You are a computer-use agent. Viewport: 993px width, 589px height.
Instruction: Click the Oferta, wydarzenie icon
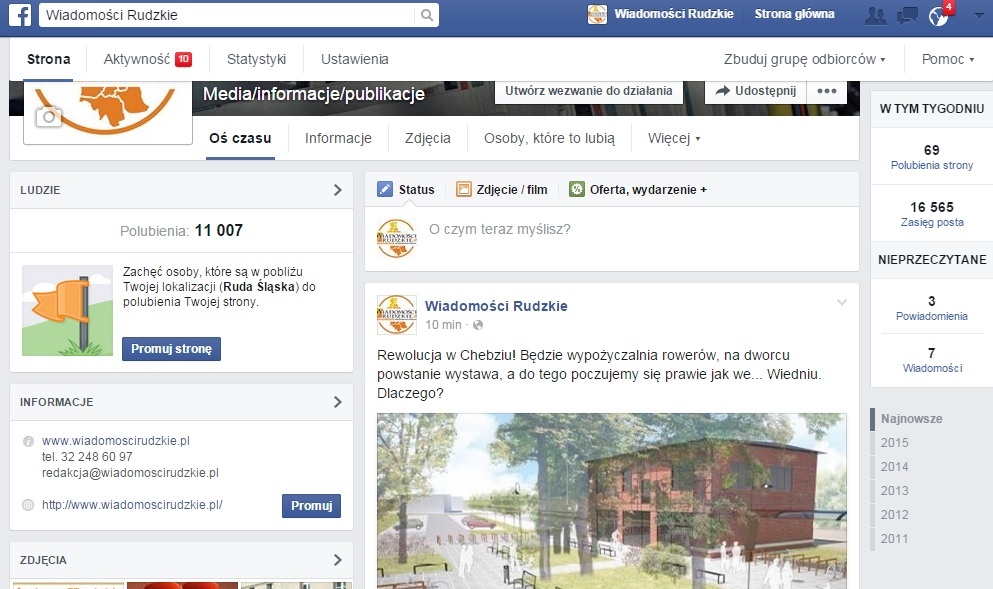click(576, 189)
